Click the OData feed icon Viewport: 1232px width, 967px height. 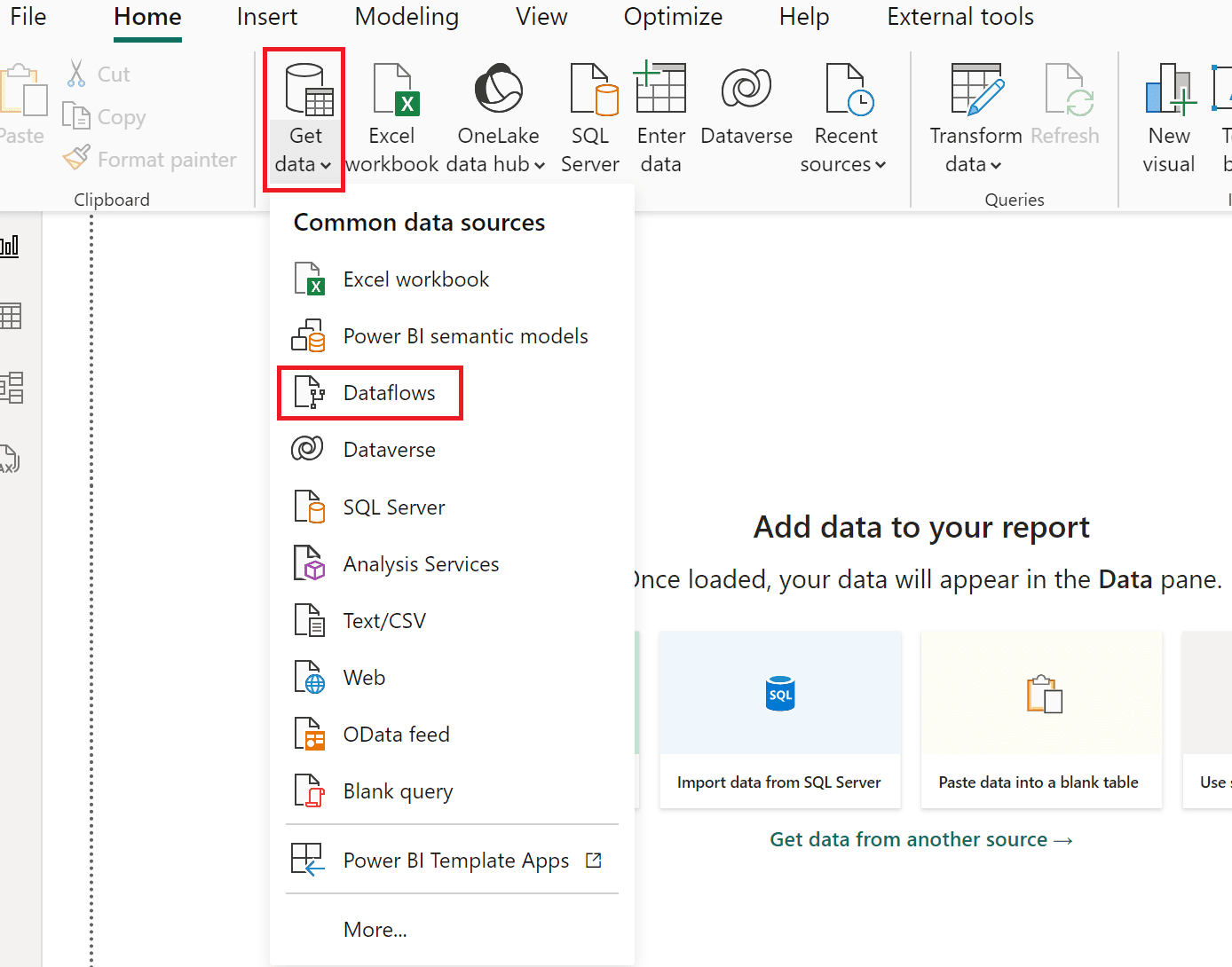pyautogui.click(x=310, y=734)
